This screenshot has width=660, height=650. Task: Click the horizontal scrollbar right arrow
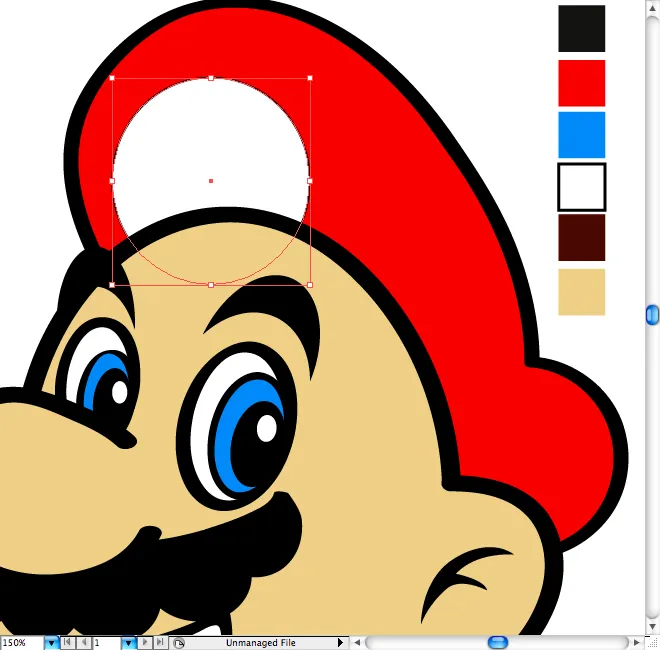click(x=636, y=642)
